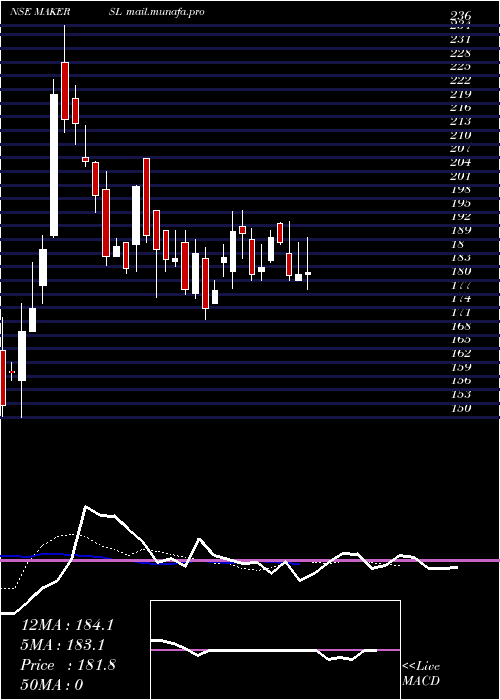Click the <<Live MACD label
The image size is (500, 700).
(x=421, y=674)
